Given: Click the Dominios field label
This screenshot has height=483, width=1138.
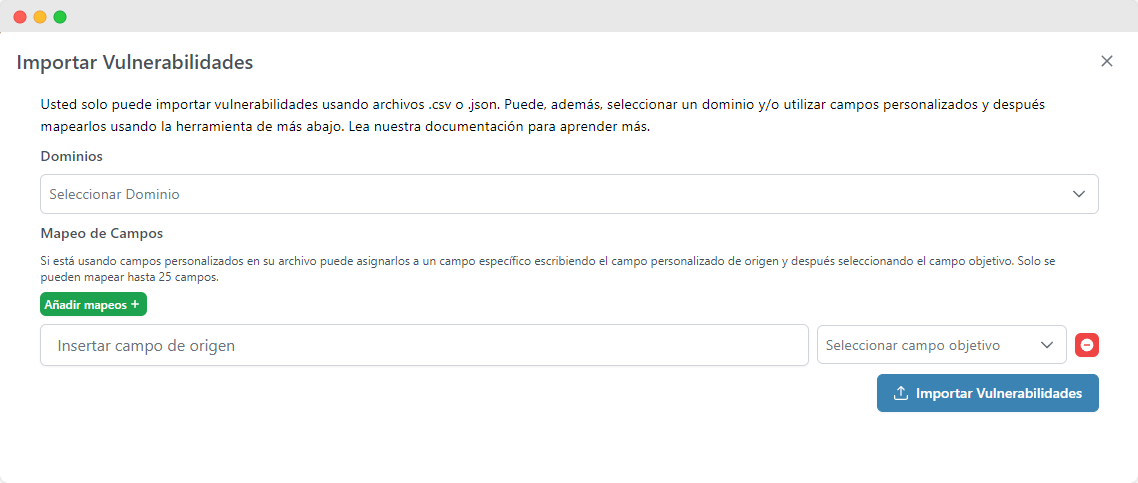Looking at the screenshot, I should (72, 156).
